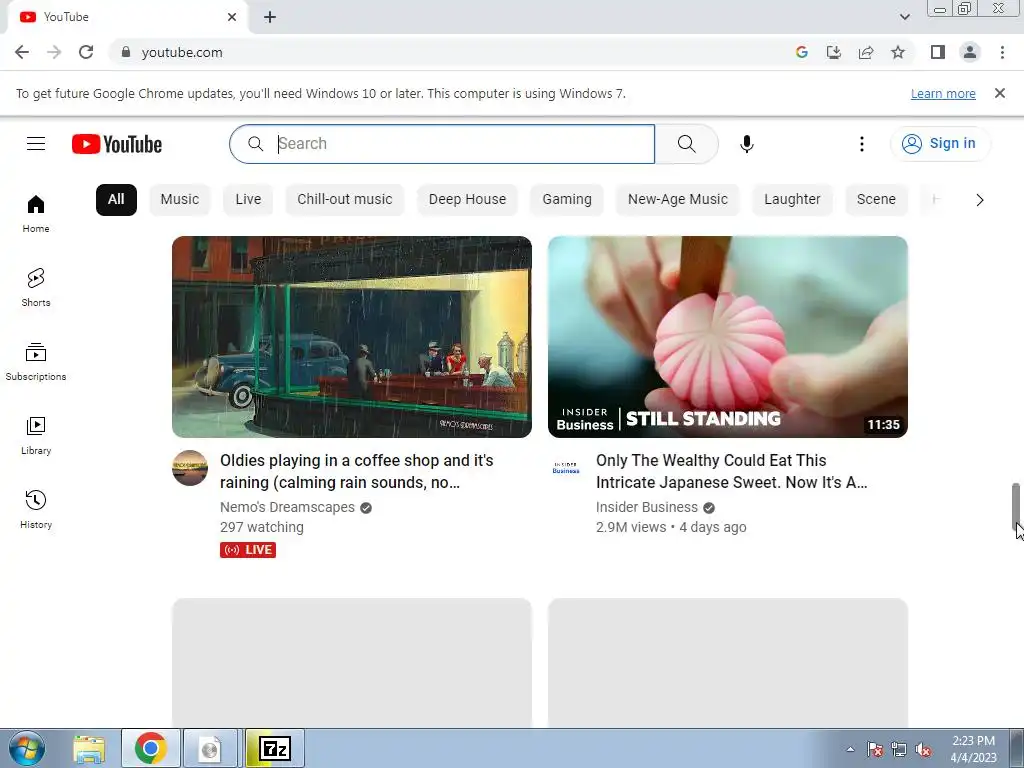The width and height of the screenshot is (1024, 768).
Task: Open the YouTube hamburger guide menu
Action: pyautogui.click(x=36, y=144)
